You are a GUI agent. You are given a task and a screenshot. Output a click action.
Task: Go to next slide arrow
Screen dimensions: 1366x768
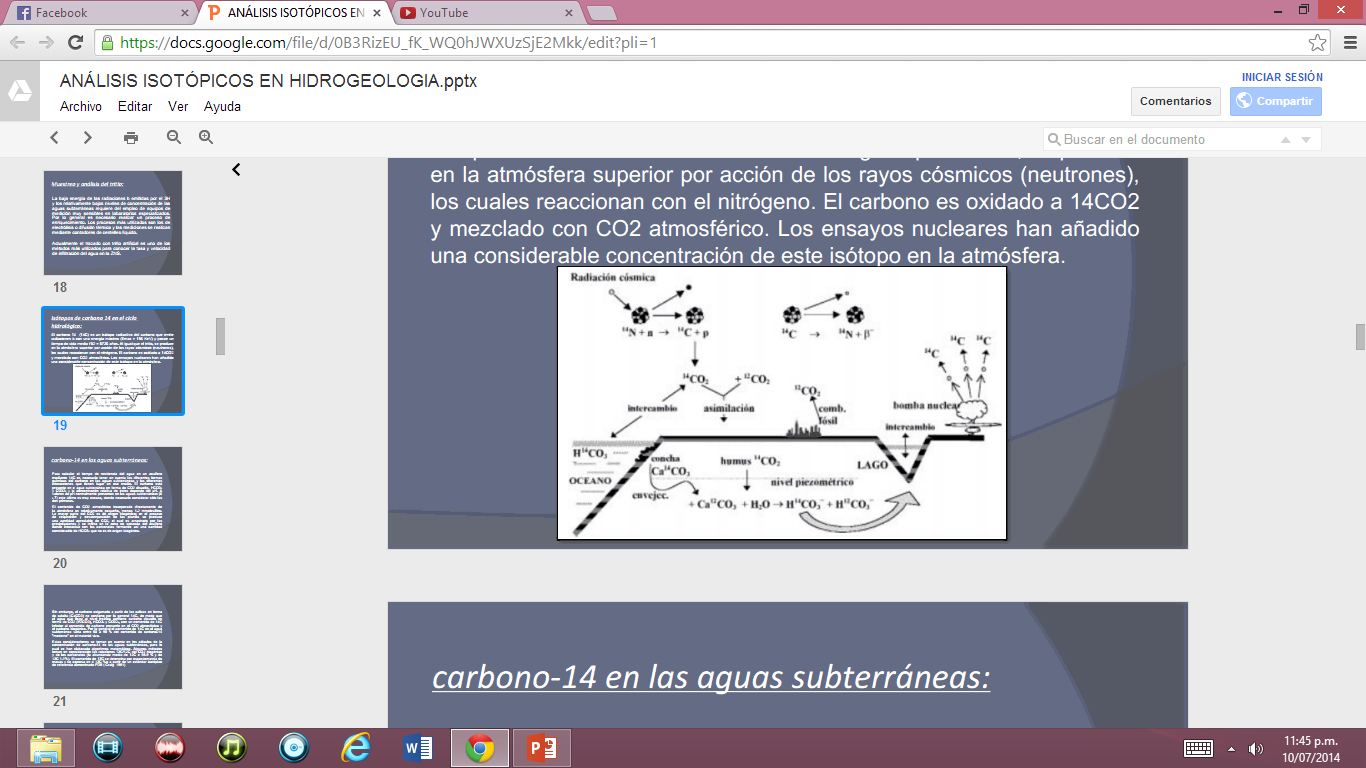88,138
